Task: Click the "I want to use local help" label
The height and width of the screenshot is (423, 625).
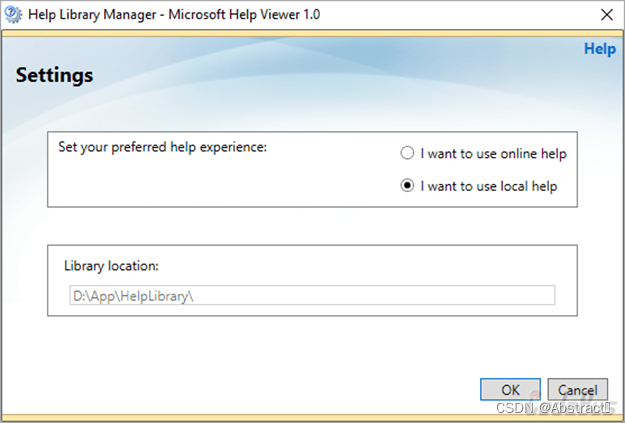Action: click(489, 186)
